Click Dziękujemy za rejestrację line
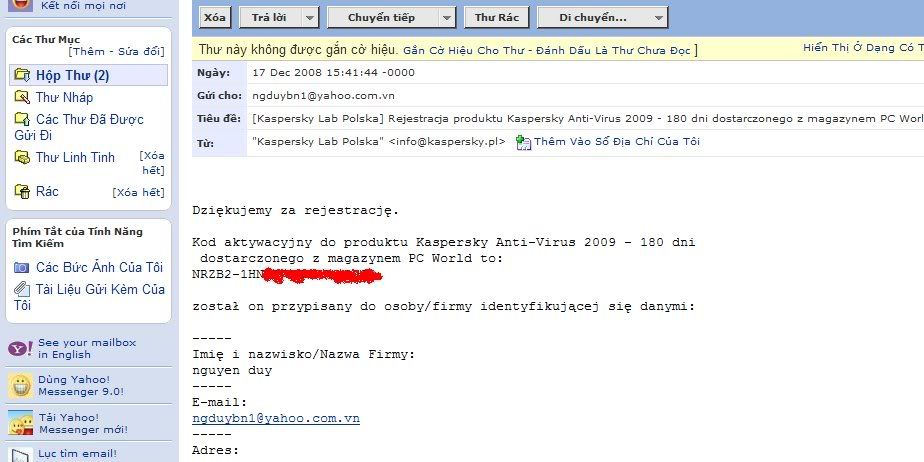Viewport: 924px width, 462px height. click(296, 211)
